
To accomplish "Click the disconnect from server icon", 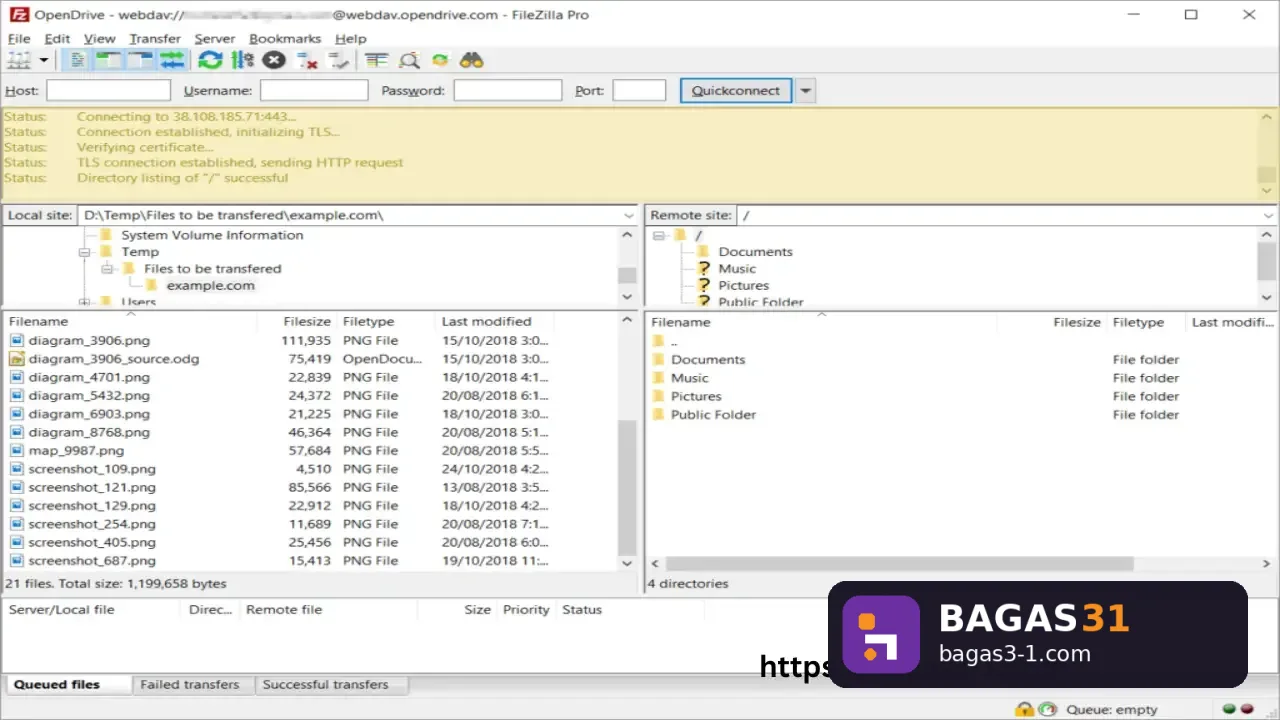I will (306, 60).
